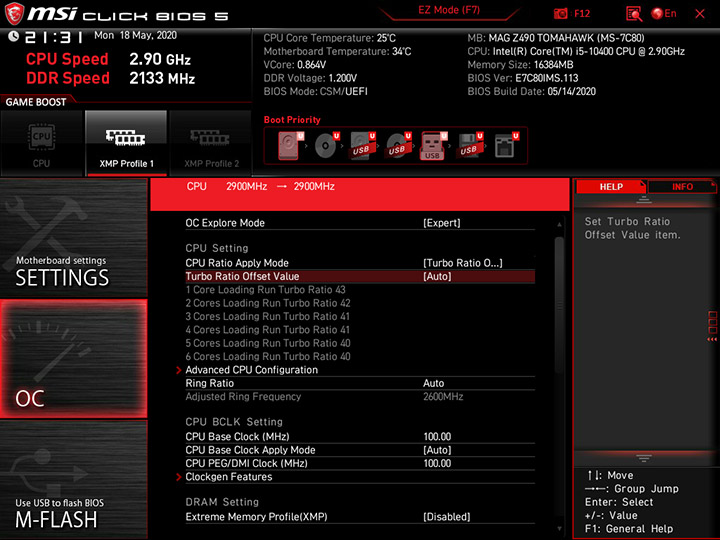Screen dimensions: 720x540
Task: Select the network boot priority icon
Action: (x=506, y=146)
